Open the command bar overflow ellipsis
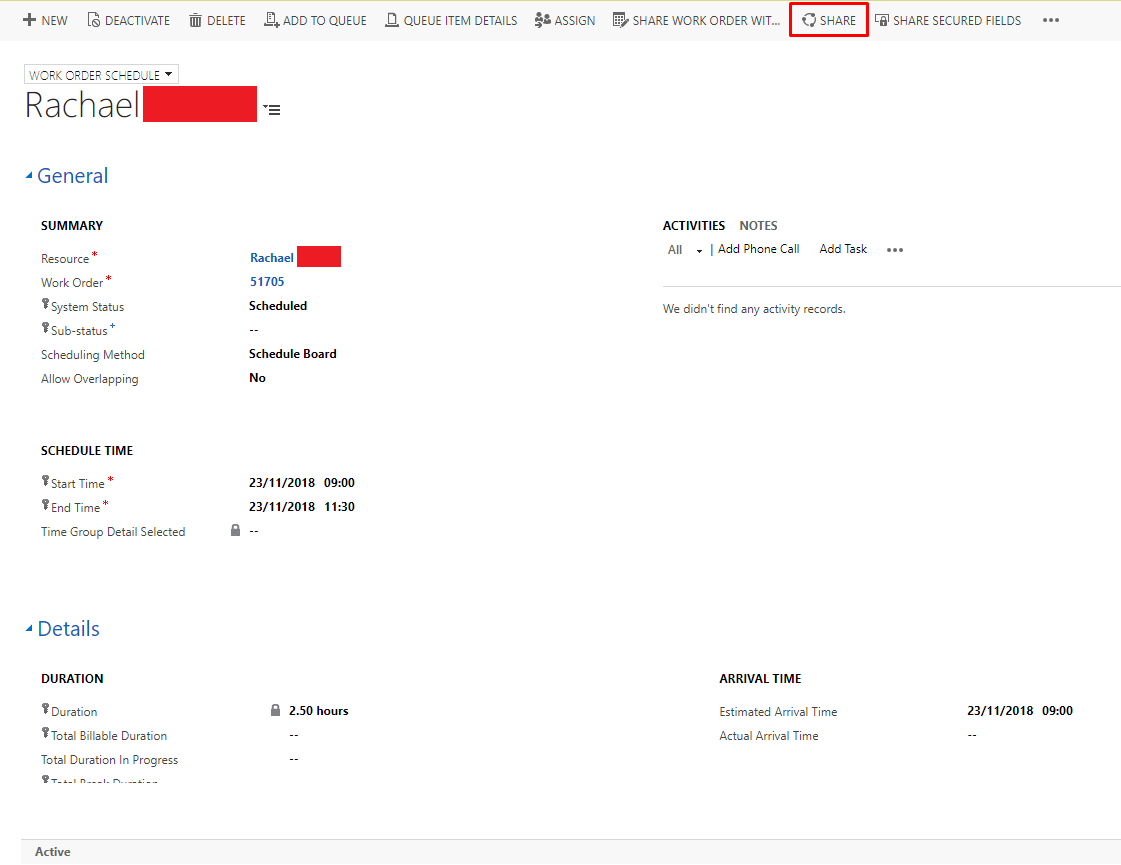Image resolution: width=1121 pixels, height=865 pixels. point(1050,20)
